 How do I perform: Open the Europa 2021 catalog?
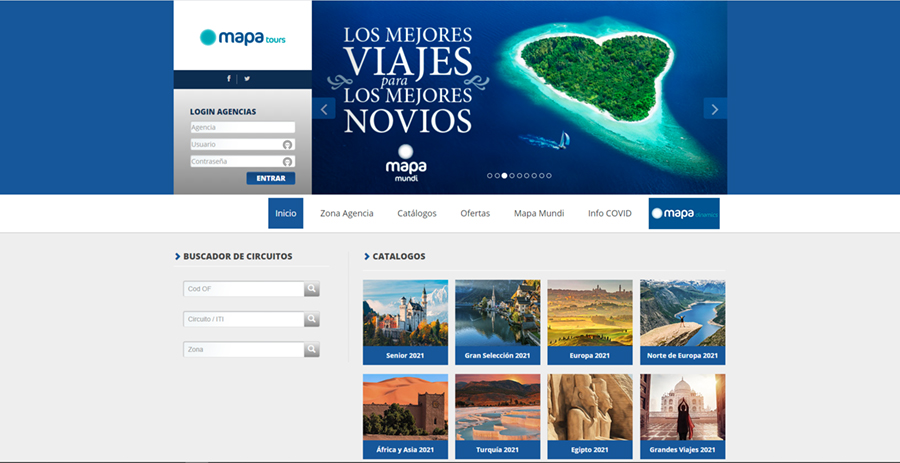coord(590,322)
